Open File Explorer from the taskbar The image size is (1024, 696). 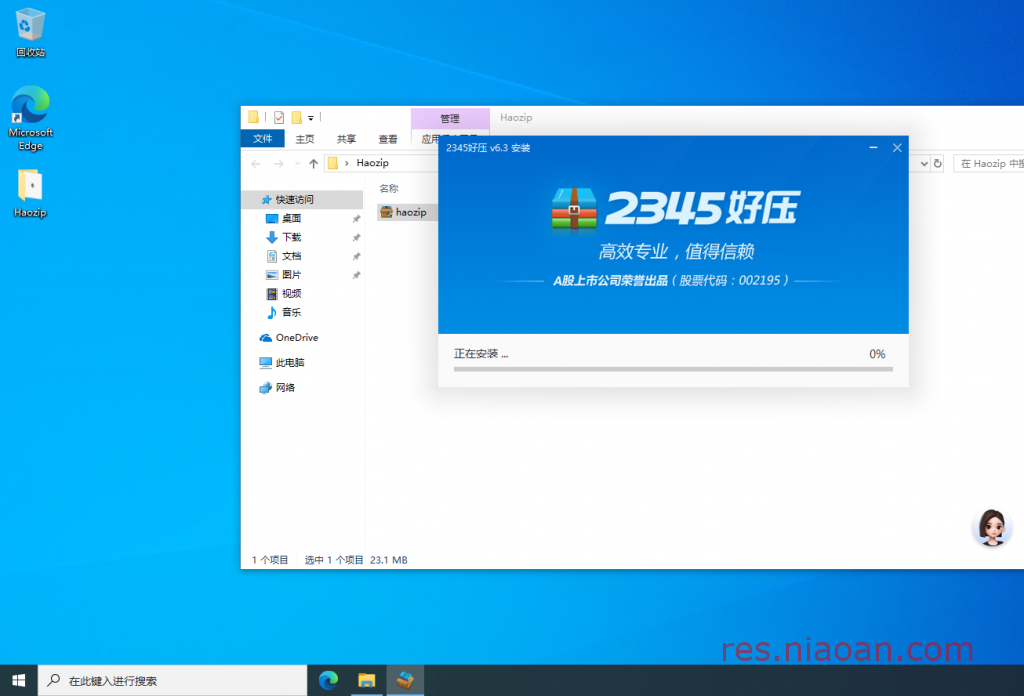[x=366, y=680]
